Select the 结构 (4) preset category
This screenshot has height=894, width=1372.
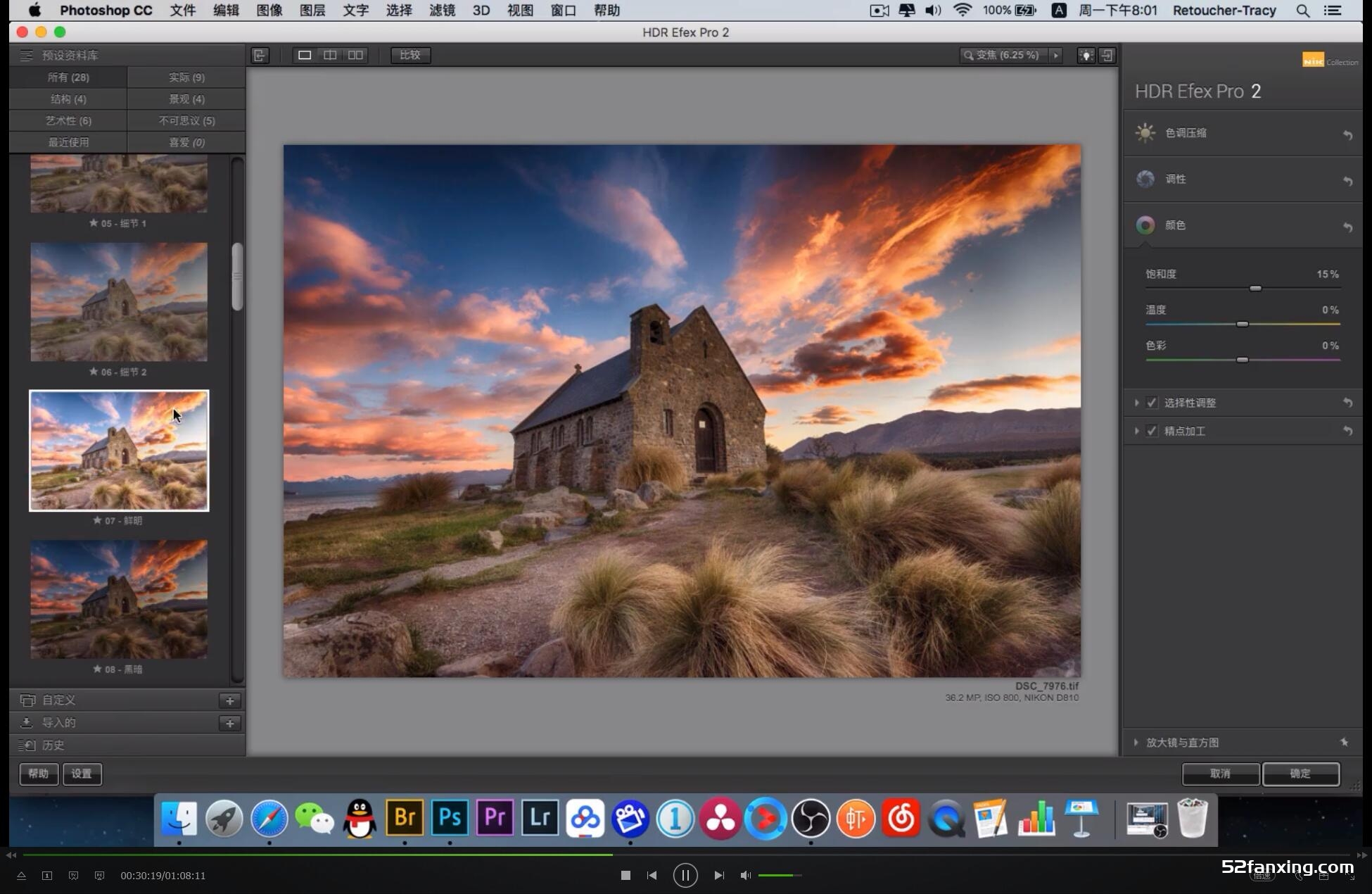[68, 99]
